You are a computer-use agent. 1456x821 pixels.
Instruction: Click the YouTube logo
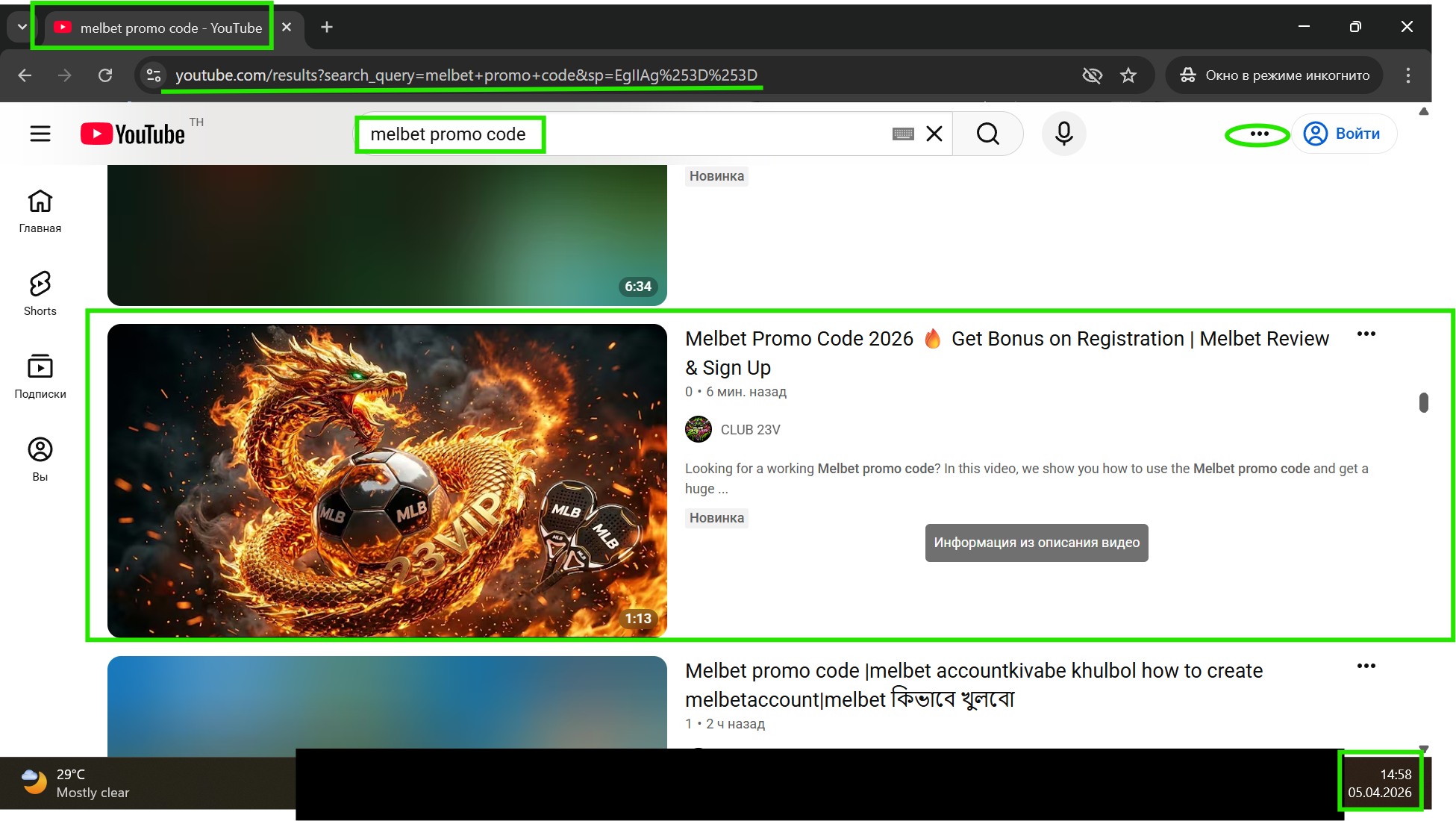(x=133, y=134)
